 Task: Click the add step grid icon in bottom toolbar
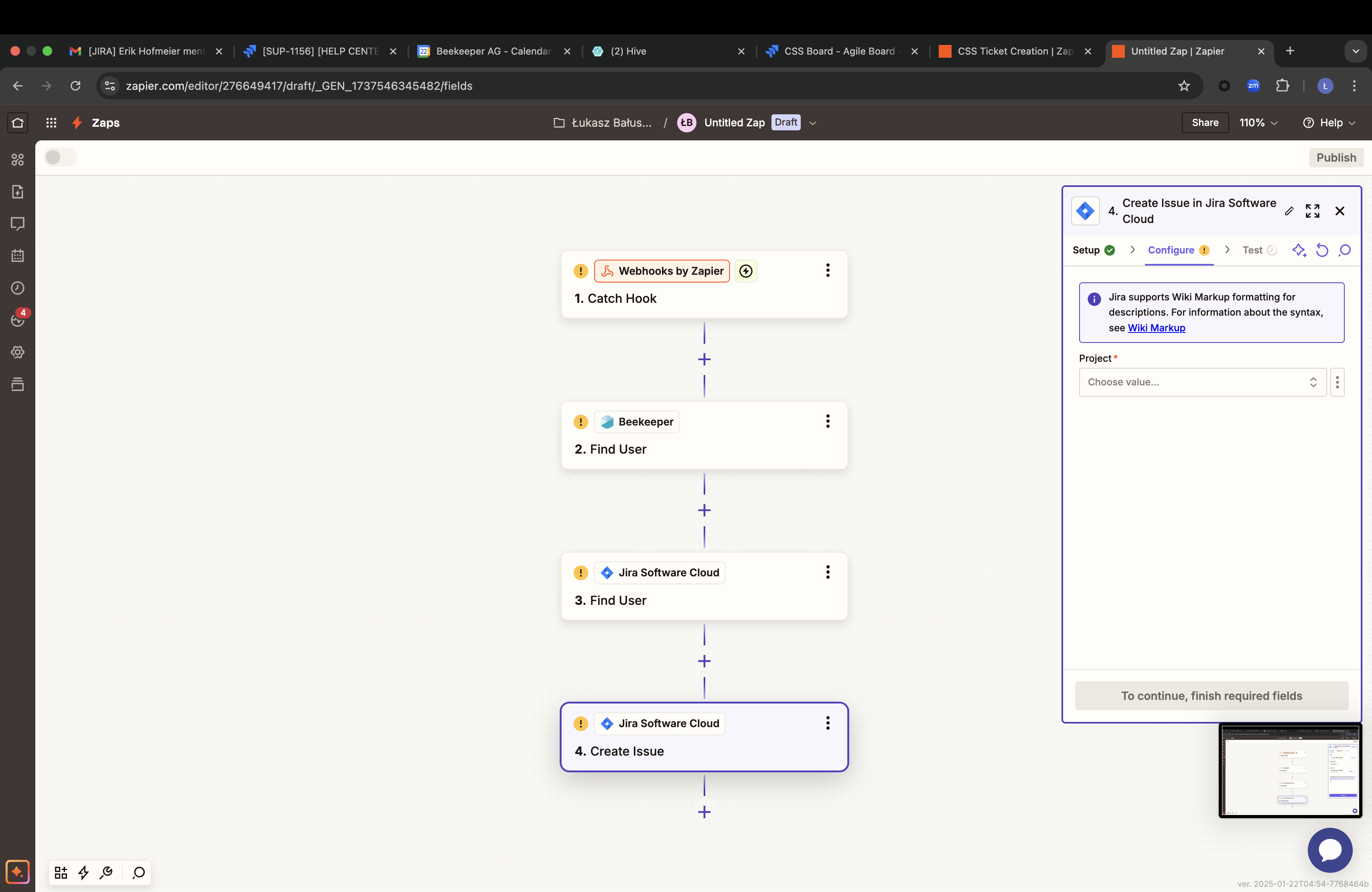pos(61,872)
